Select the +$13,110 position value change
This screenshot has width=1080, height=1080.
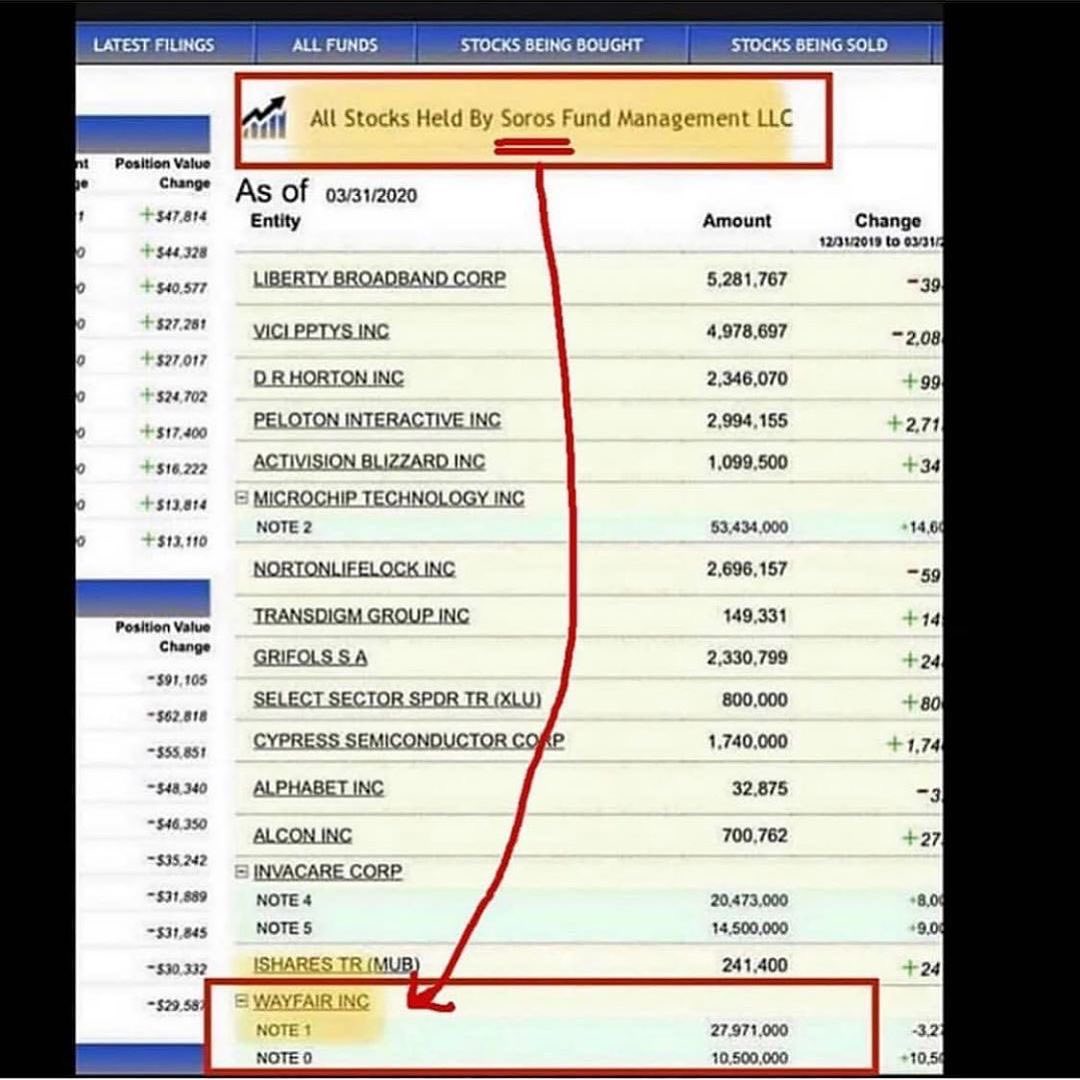[x=174, y=541]
